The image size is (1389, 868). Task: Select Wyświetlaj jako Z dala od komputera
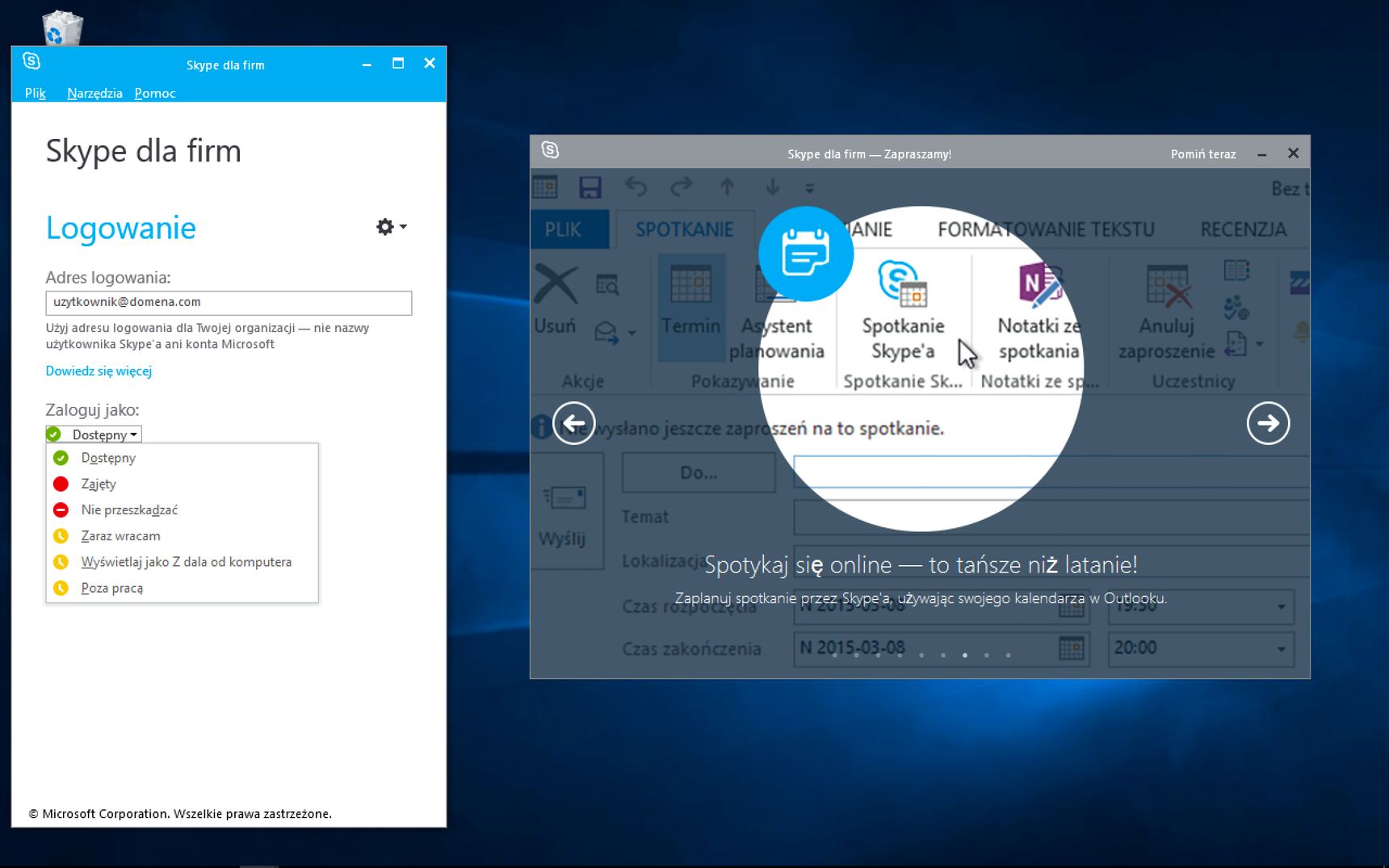tap(183, 562)
